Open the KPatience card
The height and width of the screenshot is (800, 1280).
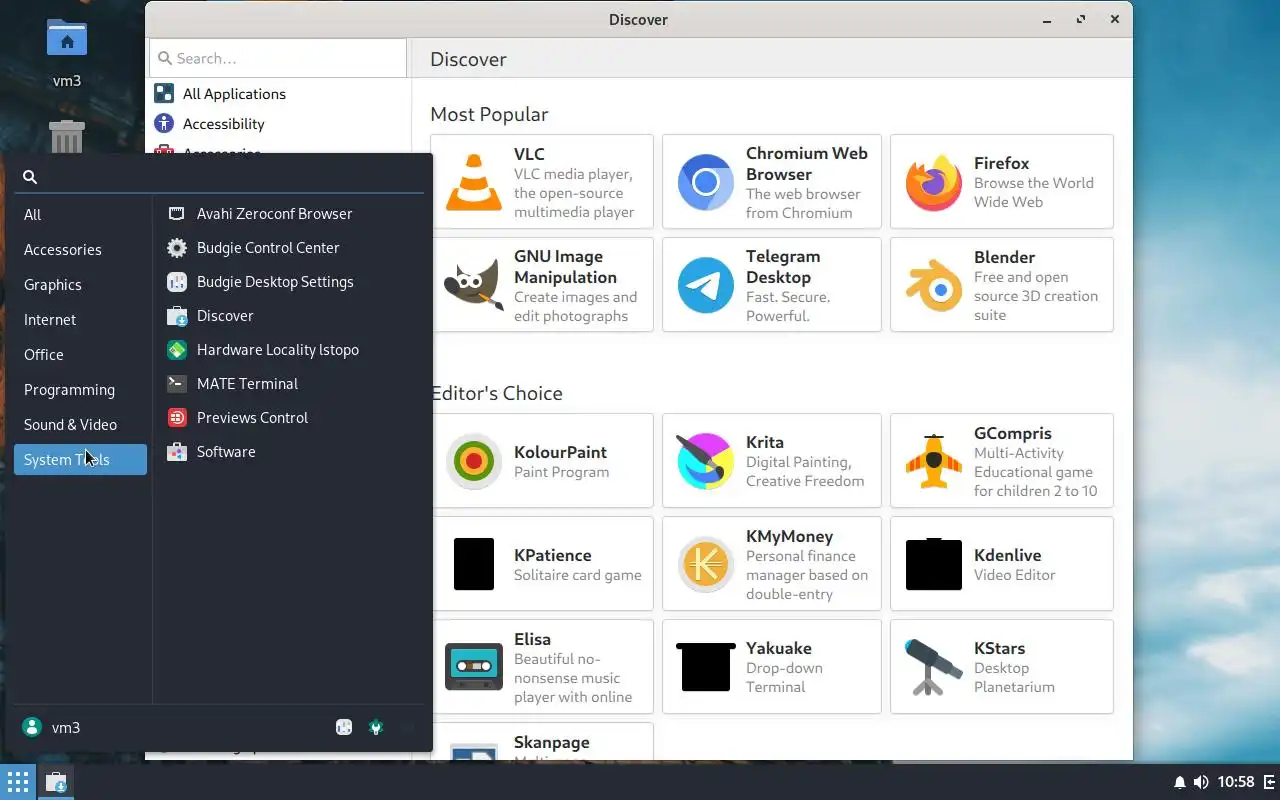[x=542, y=564]
